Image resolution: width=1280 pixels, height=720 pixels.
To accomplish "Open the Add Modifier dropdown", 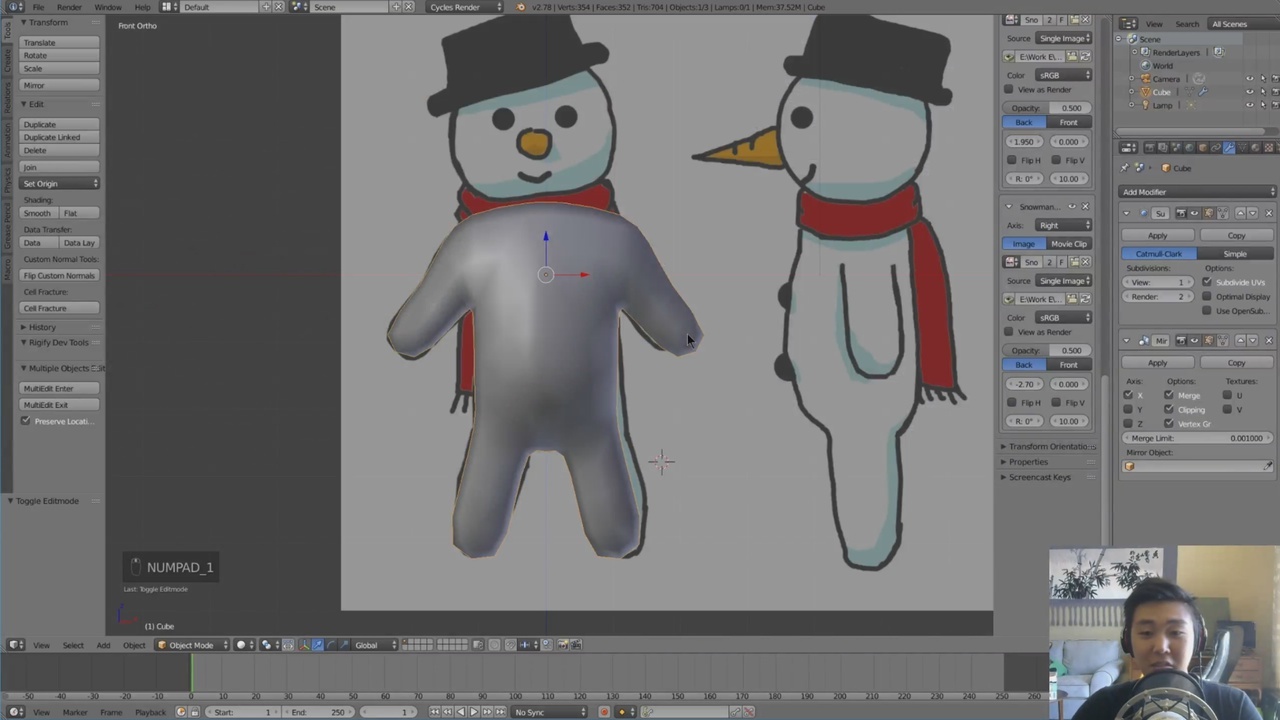I will [x=1198, y=192].
